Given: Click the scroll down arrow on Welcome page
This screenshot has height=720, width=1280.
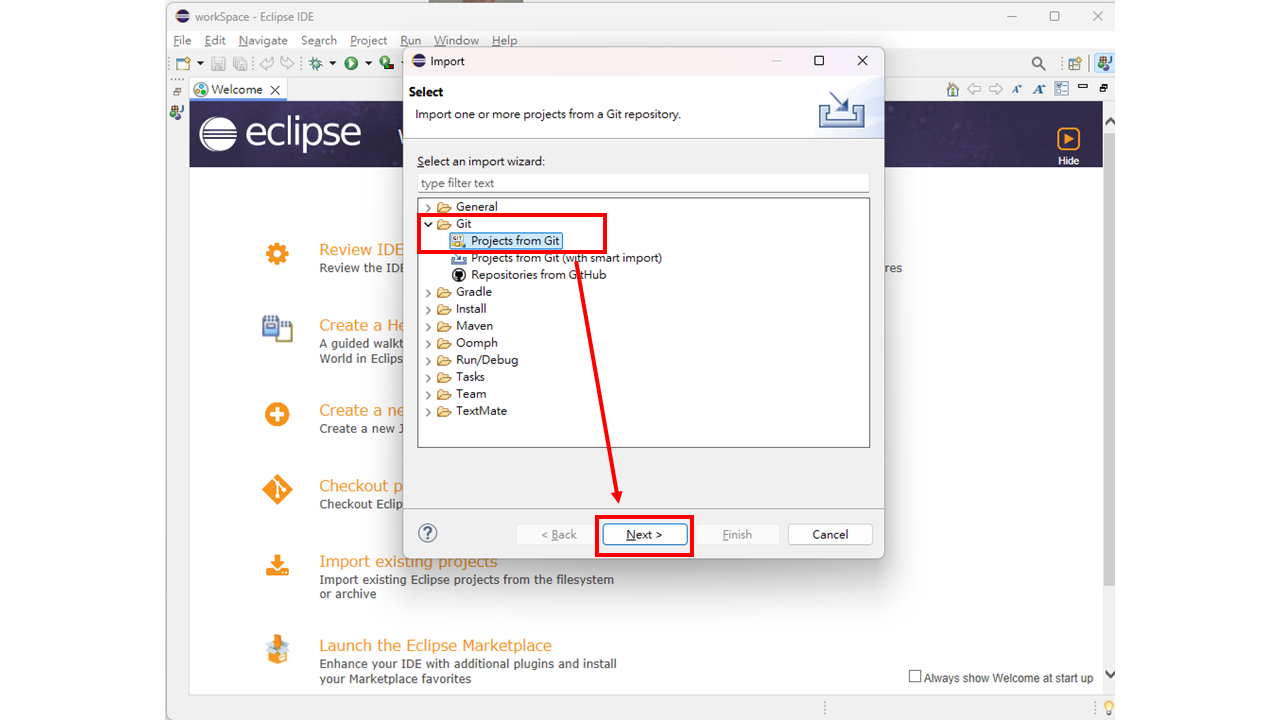Looking at the screenshot, I should [x=1109, y=675].
